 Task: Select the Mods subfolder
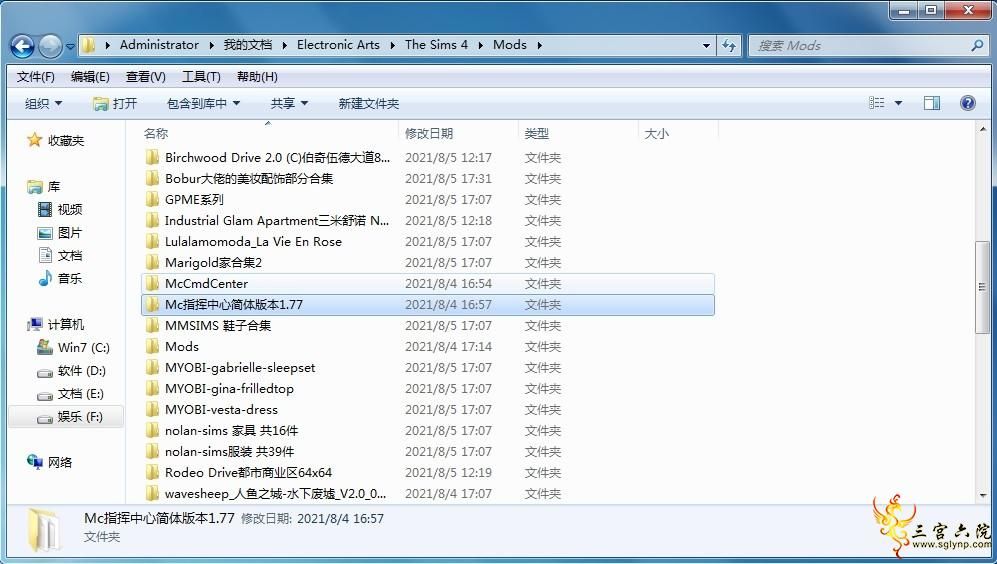pos(428,347)
